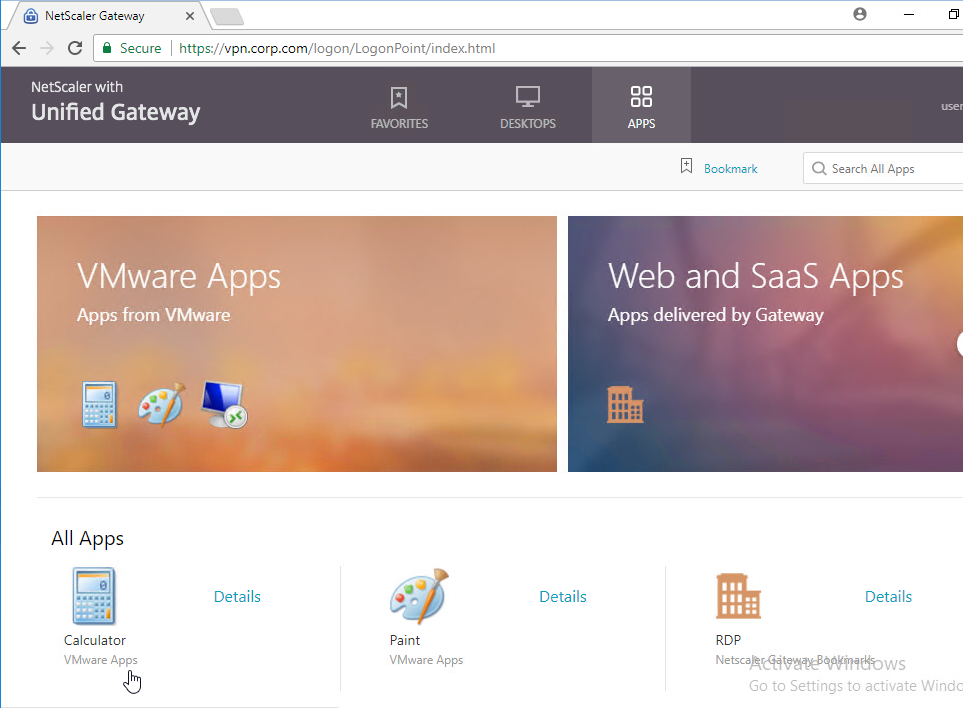Select the Apps tab
The height and width of the screenshot is (708, 963).
pyautogui.click(x=641, y=107)
